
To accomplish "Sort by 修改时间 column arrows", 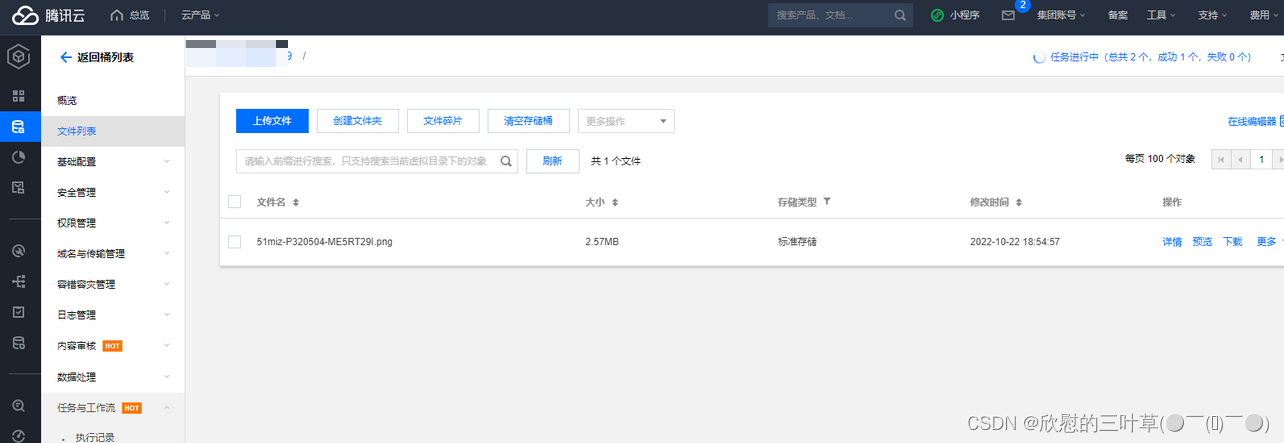I will point(1018,202).
